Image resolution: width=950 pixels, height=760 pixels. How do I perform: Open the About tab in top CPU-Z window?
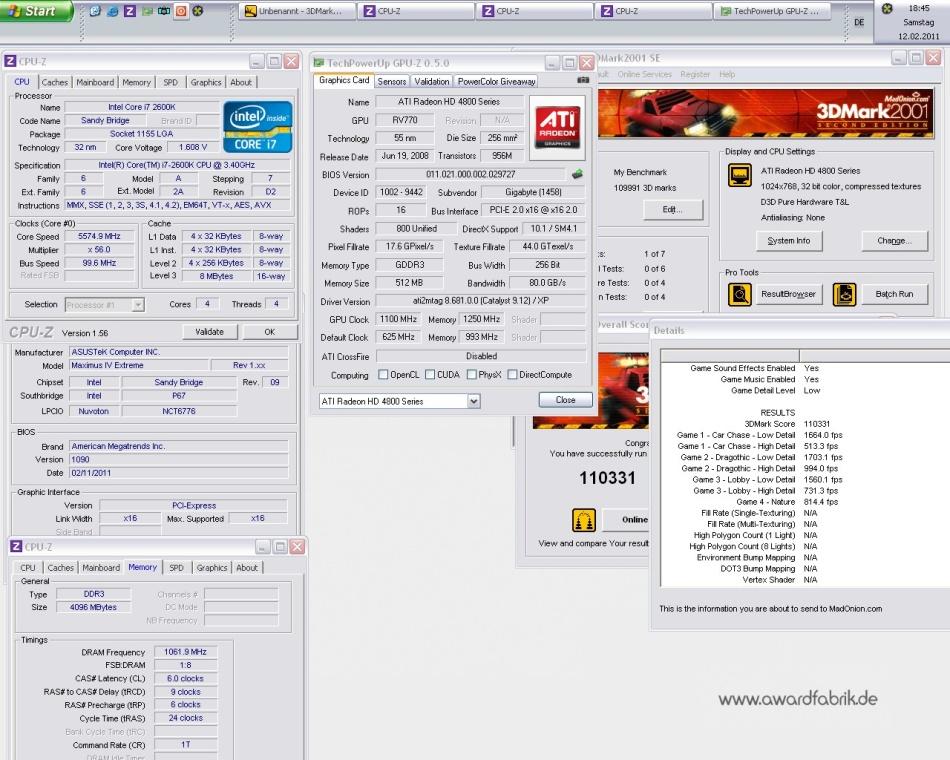(241, 82)
